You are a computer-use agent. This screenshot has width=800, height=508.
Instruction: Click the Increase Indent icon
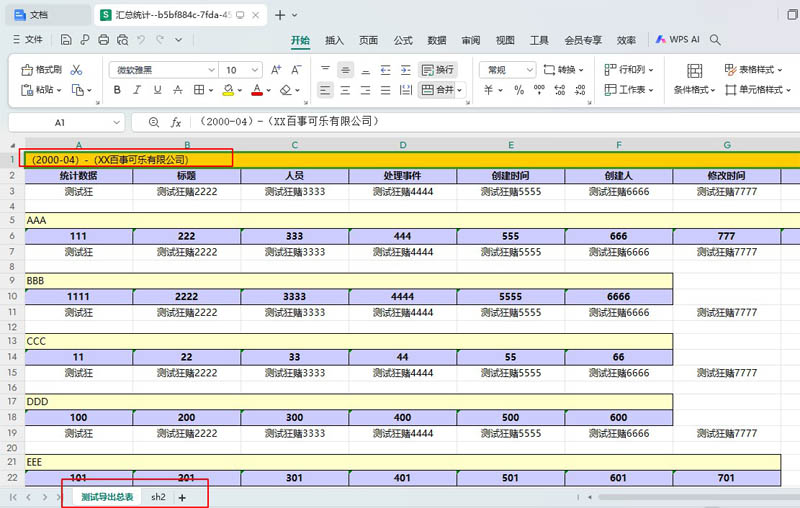tap(406, 70)
